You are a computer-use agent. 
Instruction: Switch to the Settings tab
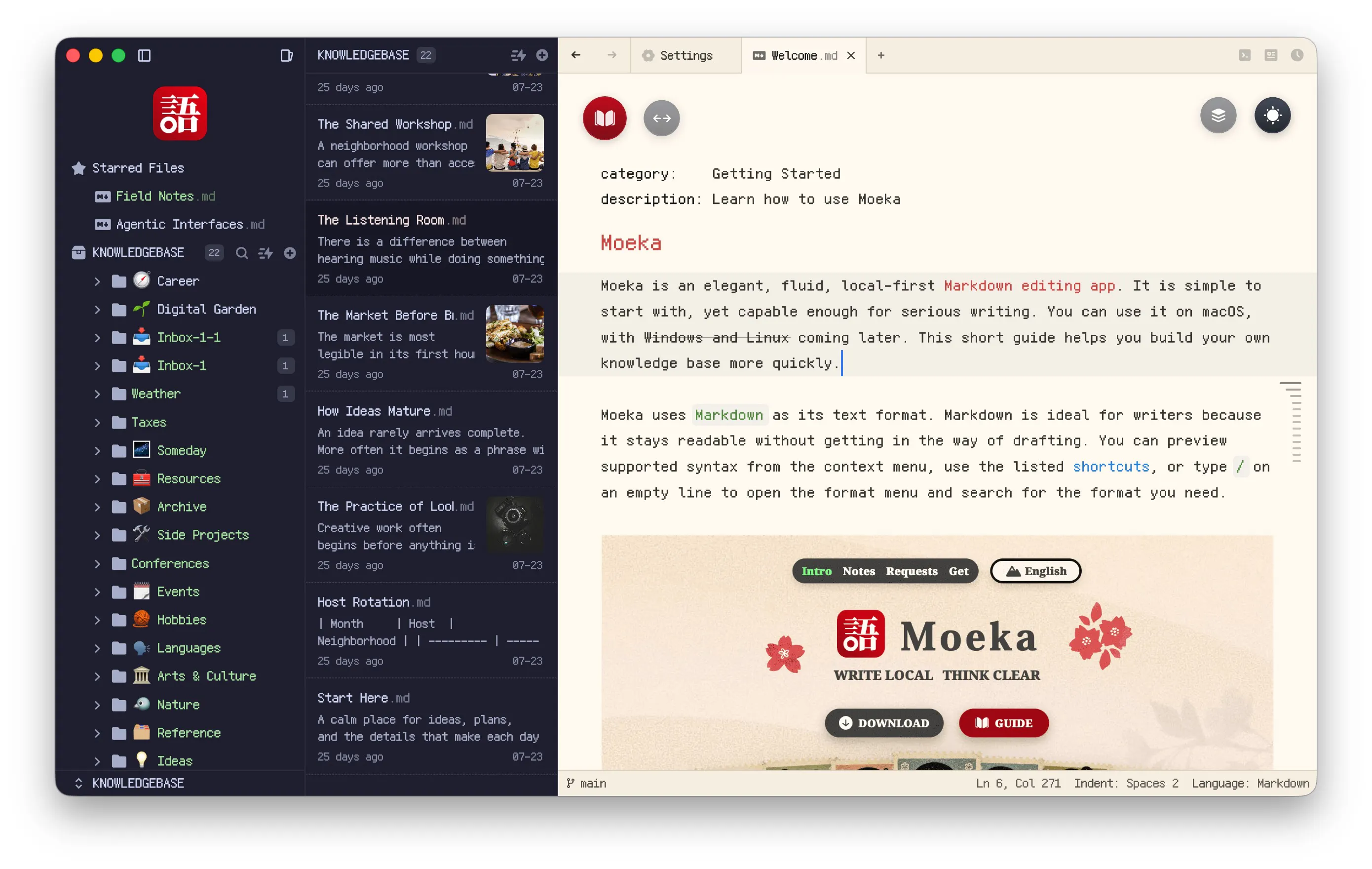686,55
